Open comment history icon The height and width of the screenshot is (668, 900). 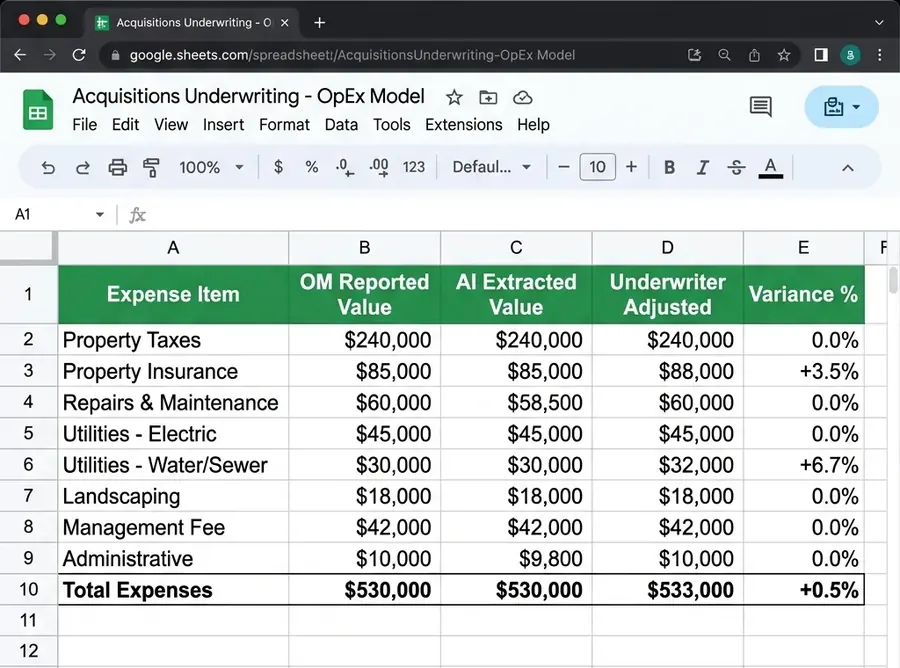click(x=761, y=106)
